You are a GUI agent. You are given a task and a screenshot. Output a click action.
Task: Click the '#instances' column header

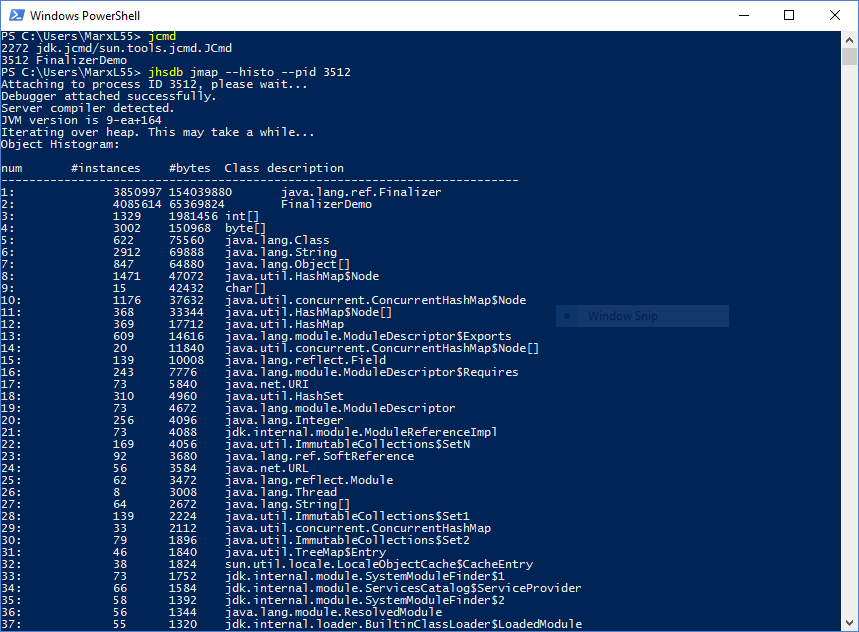tap(106, 168)
